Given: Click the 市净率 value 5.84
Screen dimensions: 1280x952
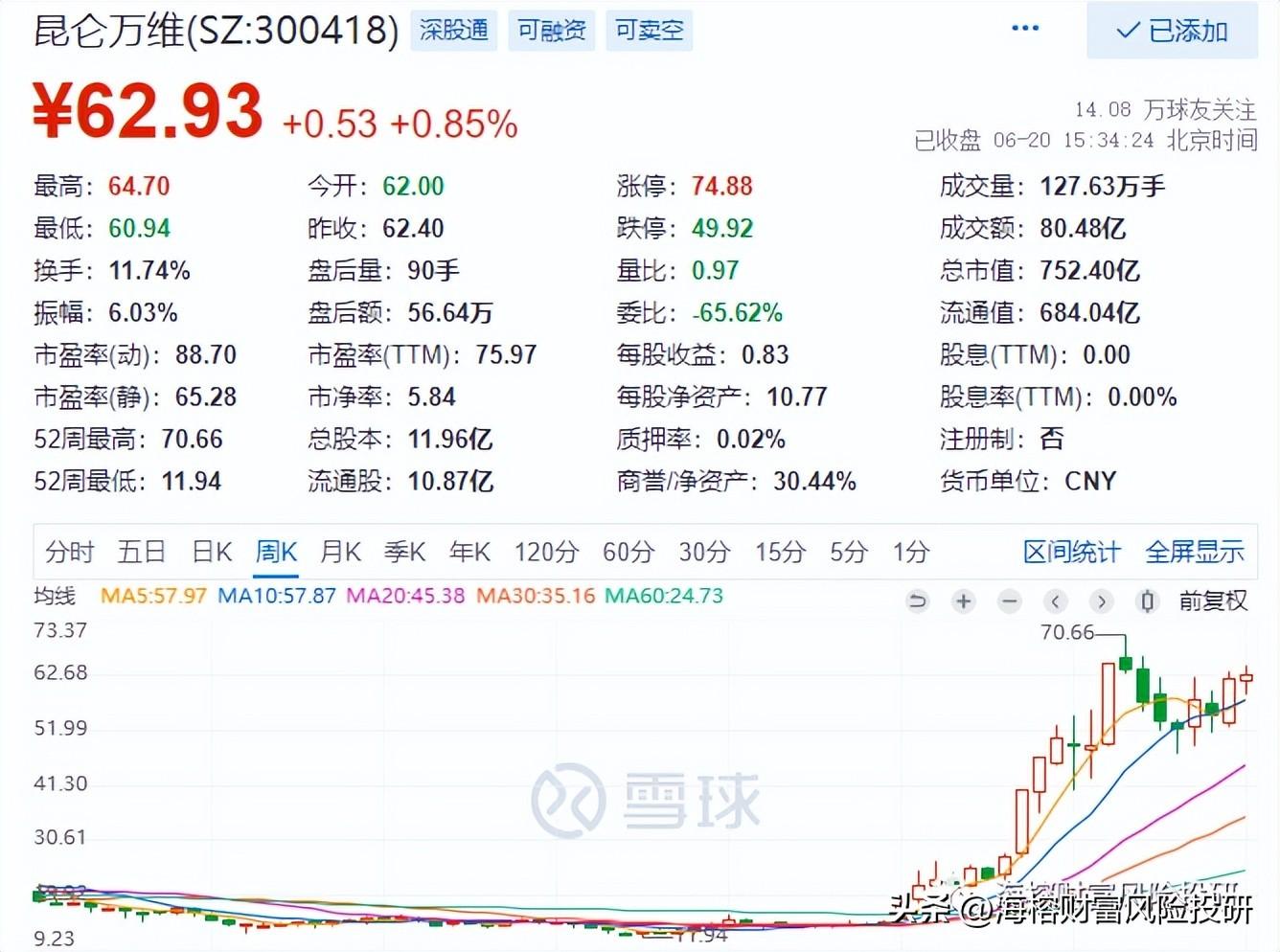Looking at the screenshot, I should [432, 397].
